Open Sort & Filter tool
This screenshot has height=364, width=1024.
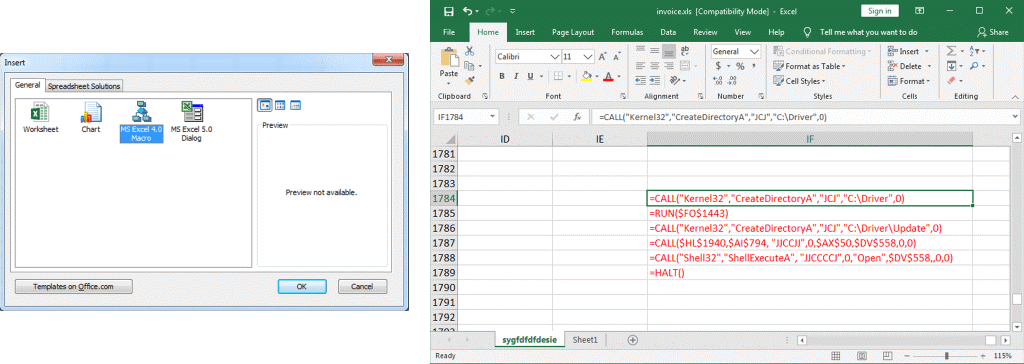click(x=978, y=51)
